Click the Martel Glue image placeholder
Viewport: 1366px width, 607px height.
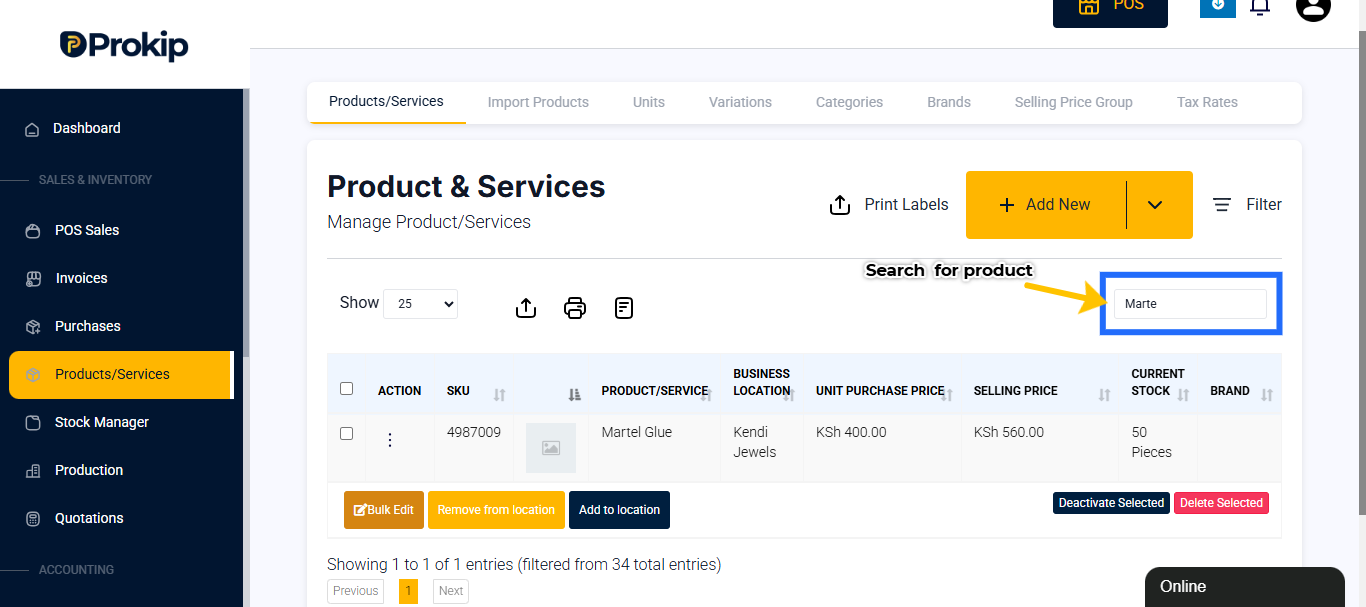click(x=551, y=448)
